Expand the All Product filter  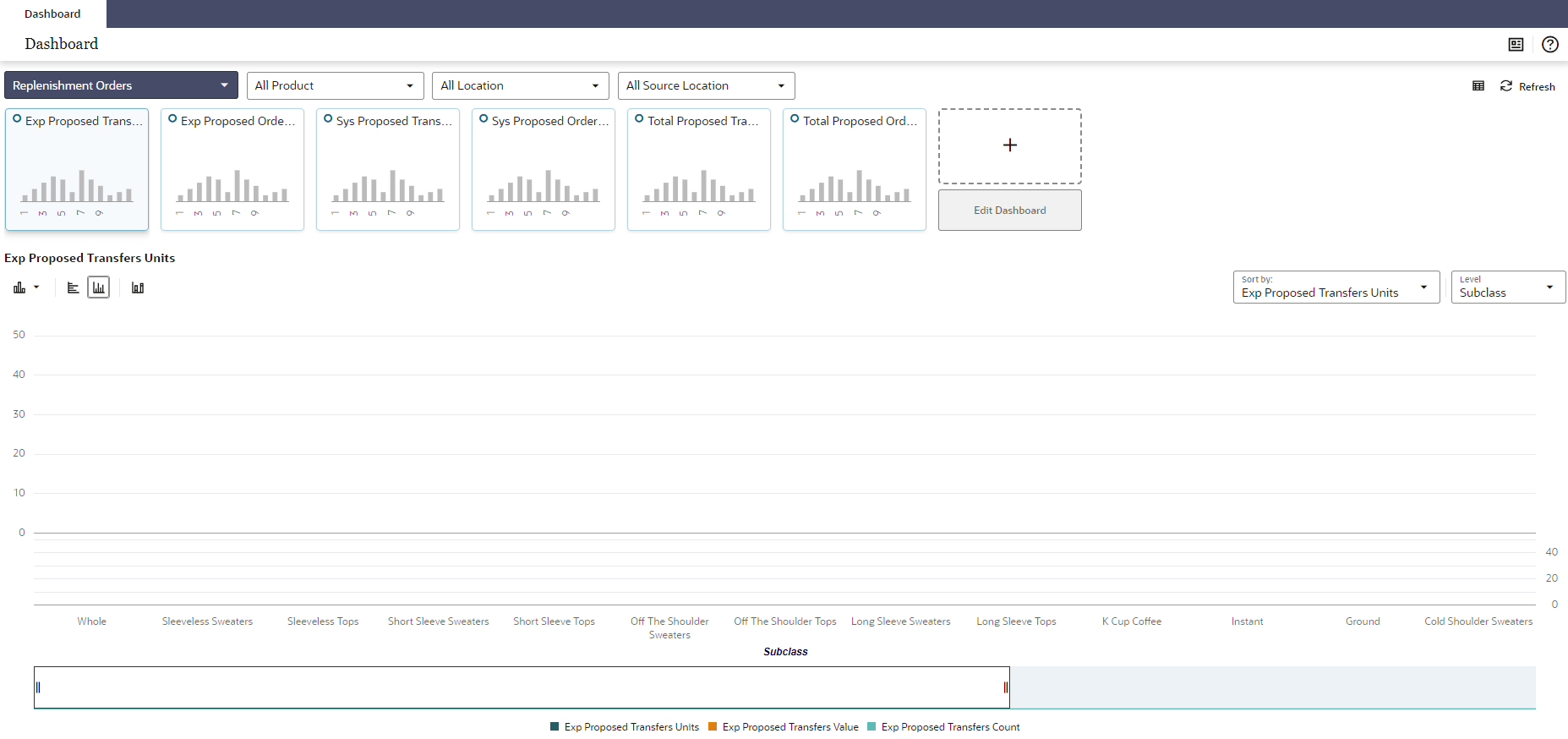[335, 85]
